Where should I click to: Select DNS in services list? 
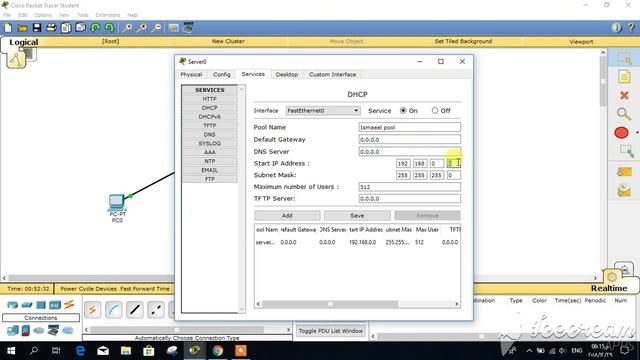click(209, 135)
